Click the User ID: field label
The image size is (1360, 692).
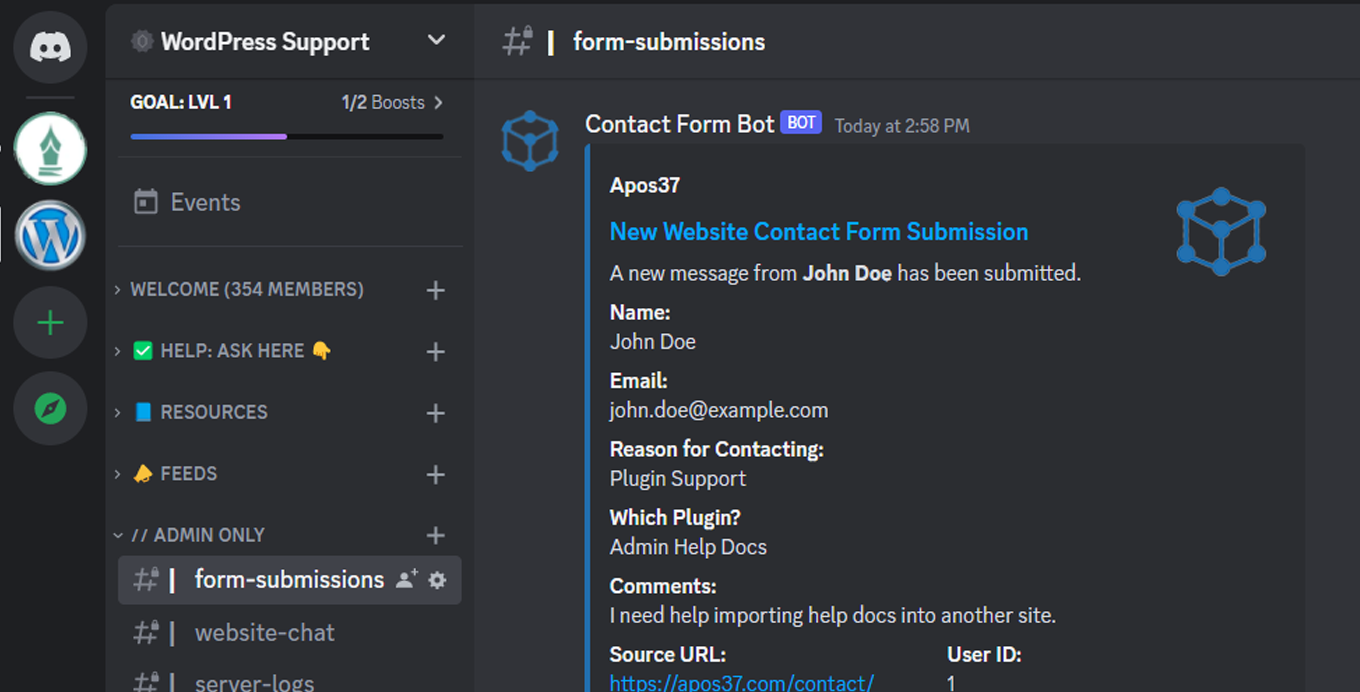click(x=984, y=655)
